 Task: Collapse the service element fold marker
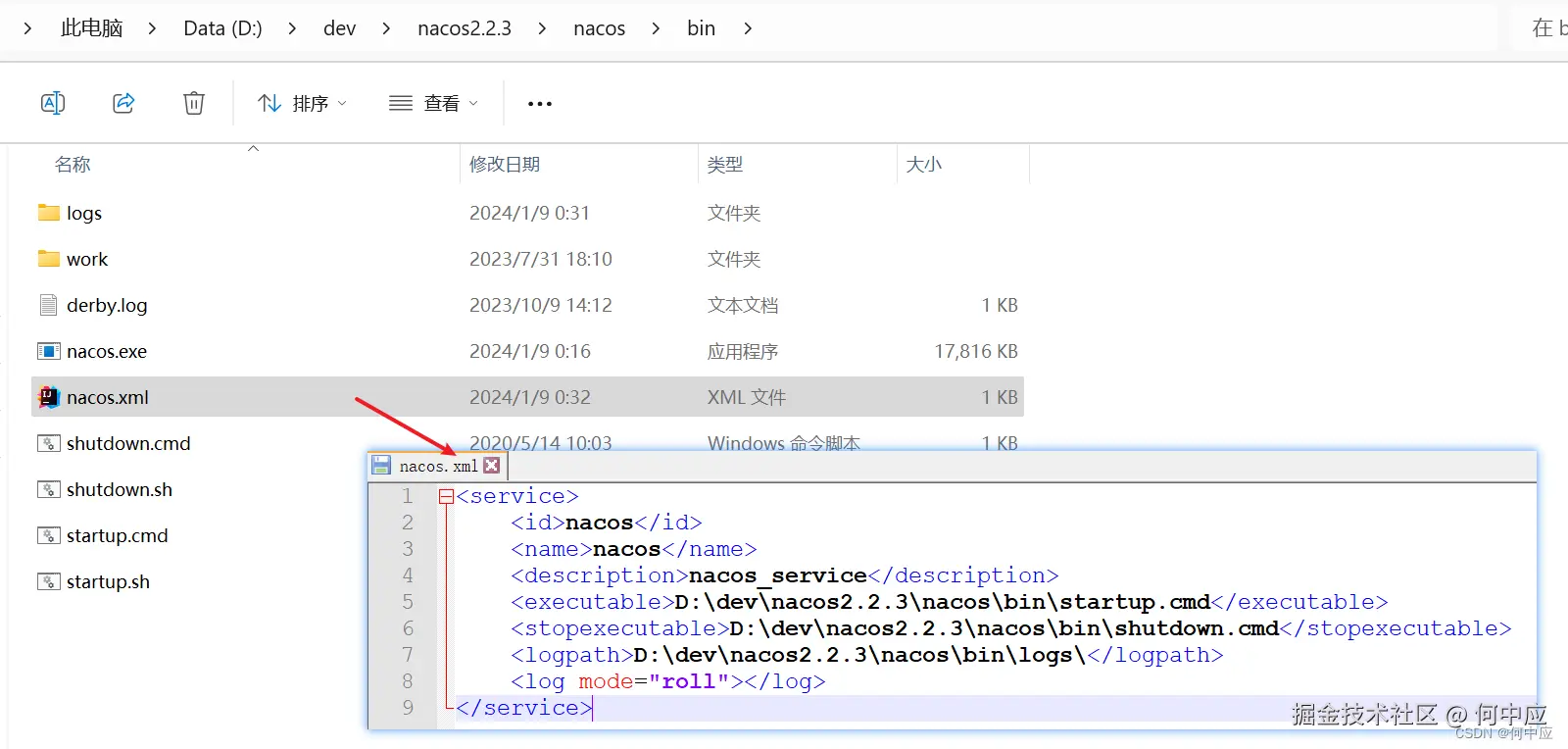446,496
